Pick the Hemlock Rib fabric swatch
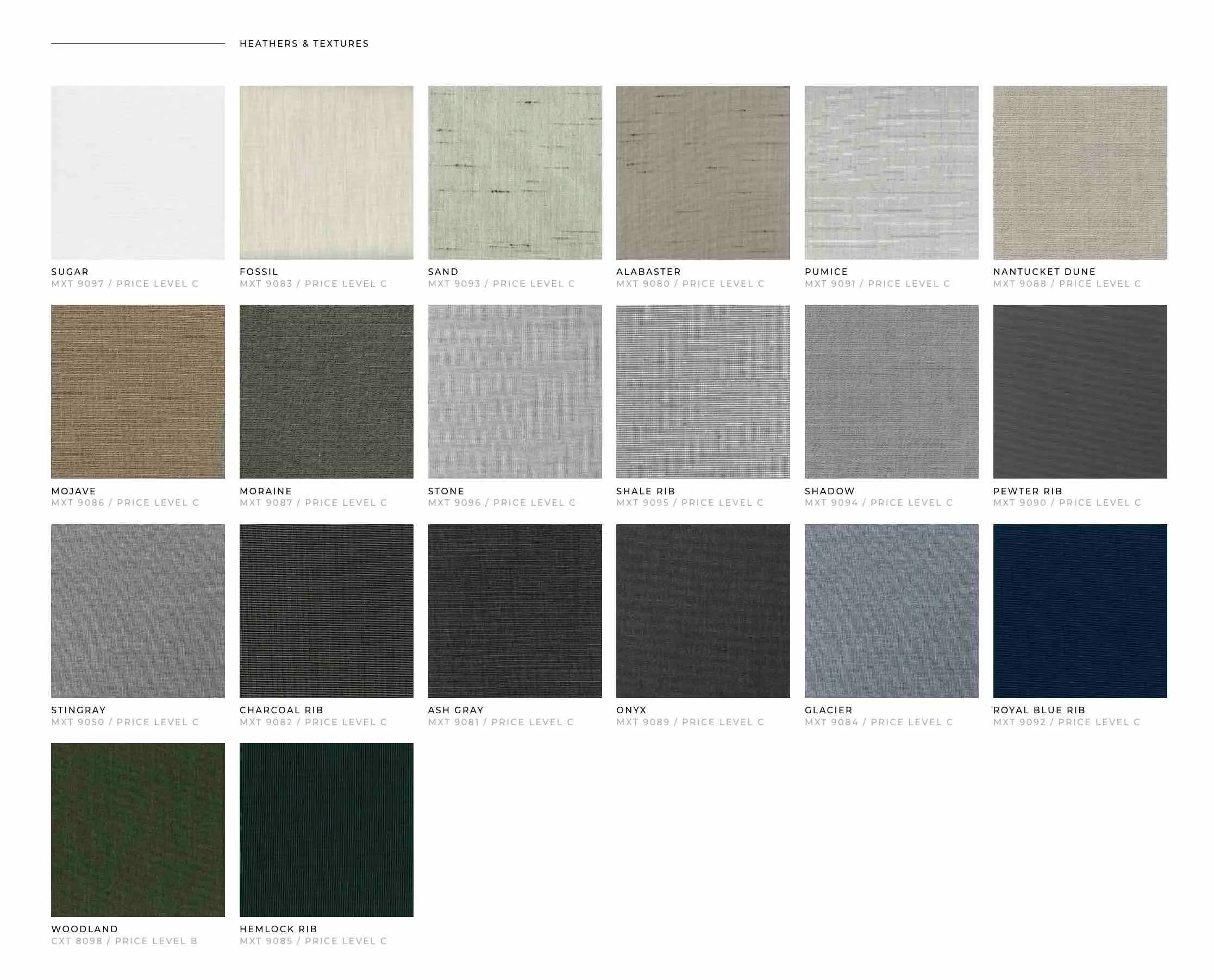This screenshot has width=1214, height=980. (327, 830)
